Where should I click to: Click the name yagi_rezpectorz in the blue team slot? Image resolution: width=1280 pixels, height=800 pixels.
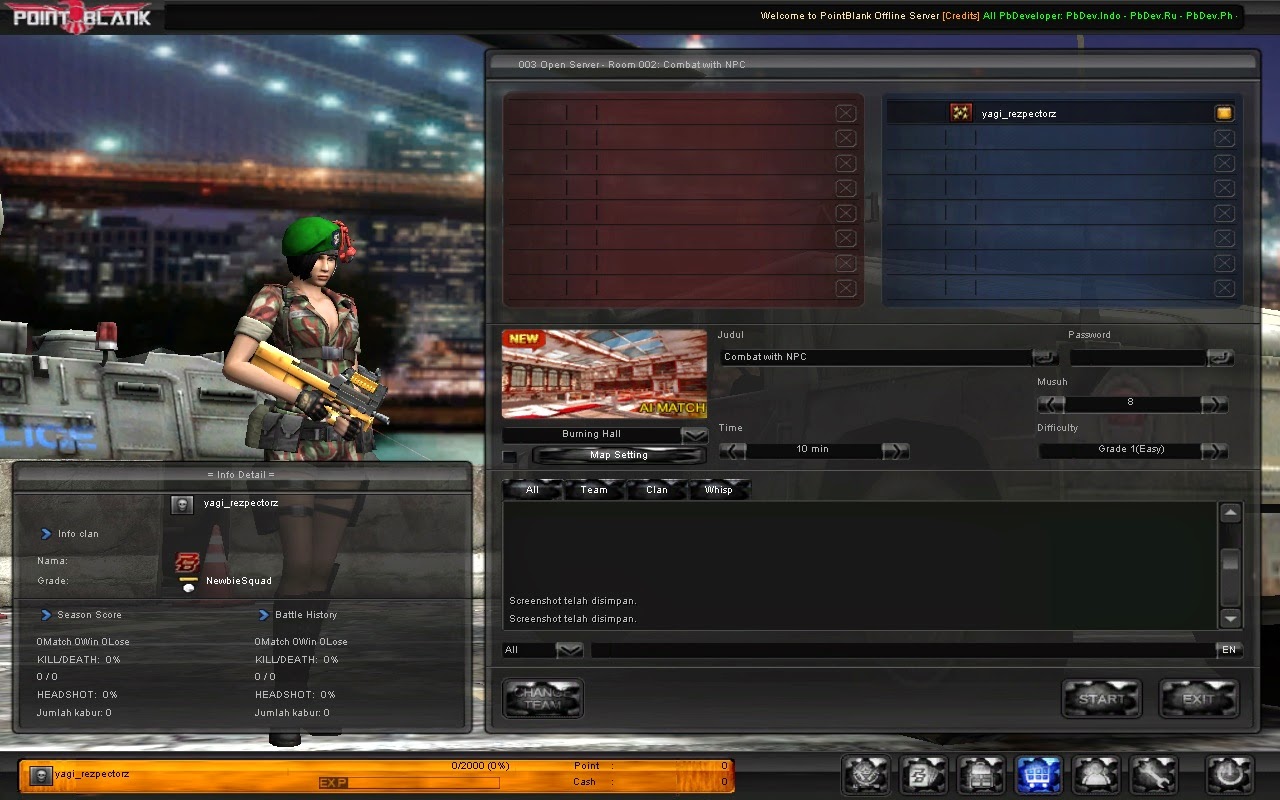[x=1018, y=114]
